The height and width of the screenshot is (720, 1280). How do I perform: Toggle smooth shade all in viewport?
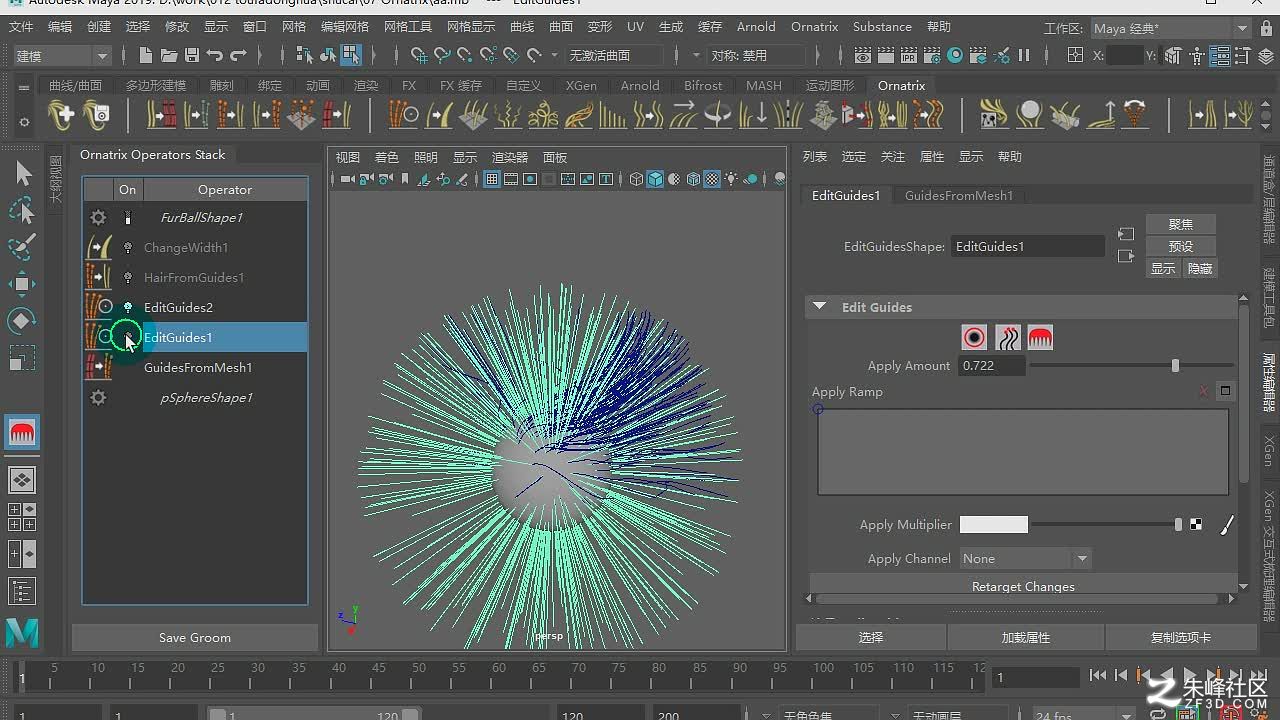(x=655, y=180)
